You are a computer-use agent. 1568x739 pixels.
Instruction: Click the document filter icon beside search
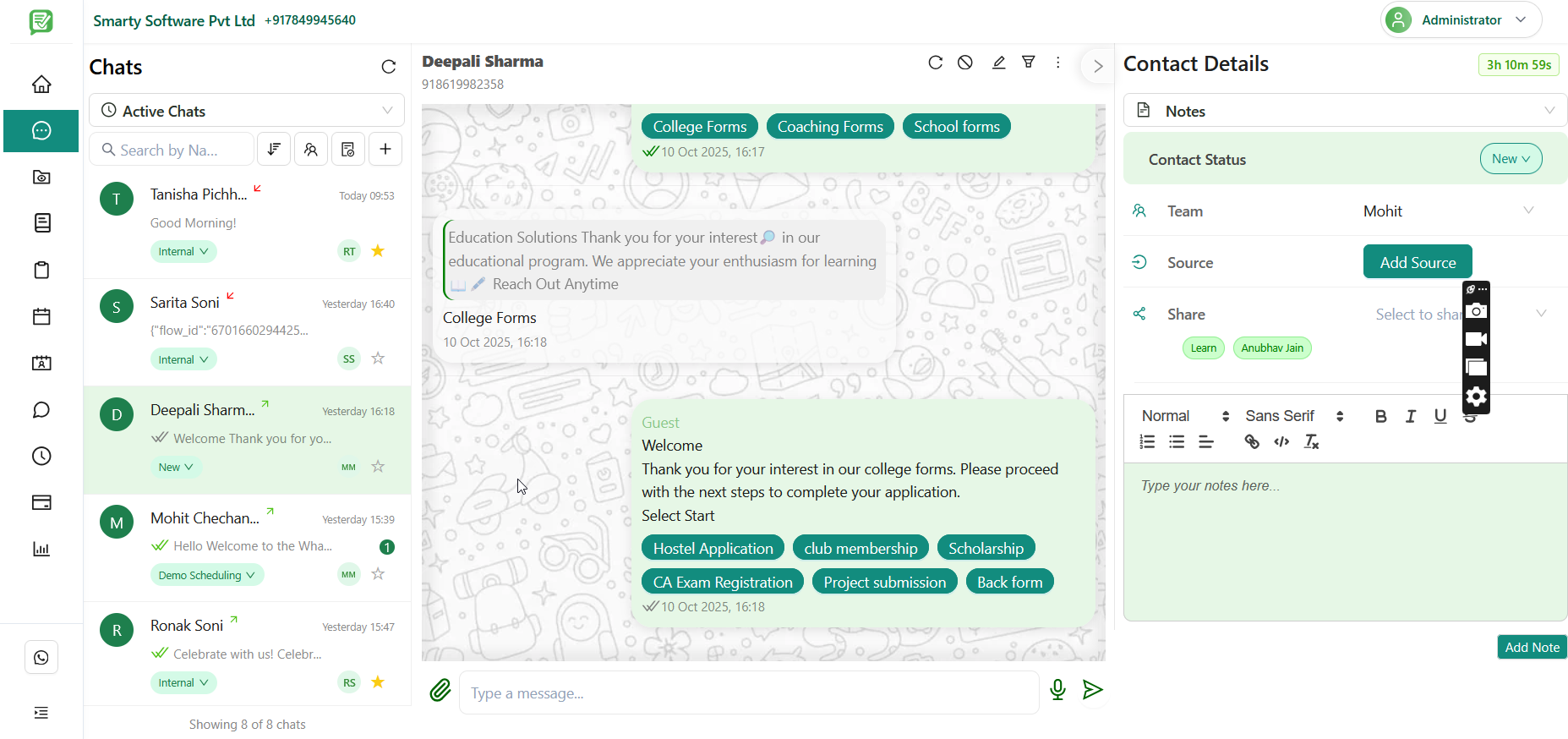pos(348,149)
